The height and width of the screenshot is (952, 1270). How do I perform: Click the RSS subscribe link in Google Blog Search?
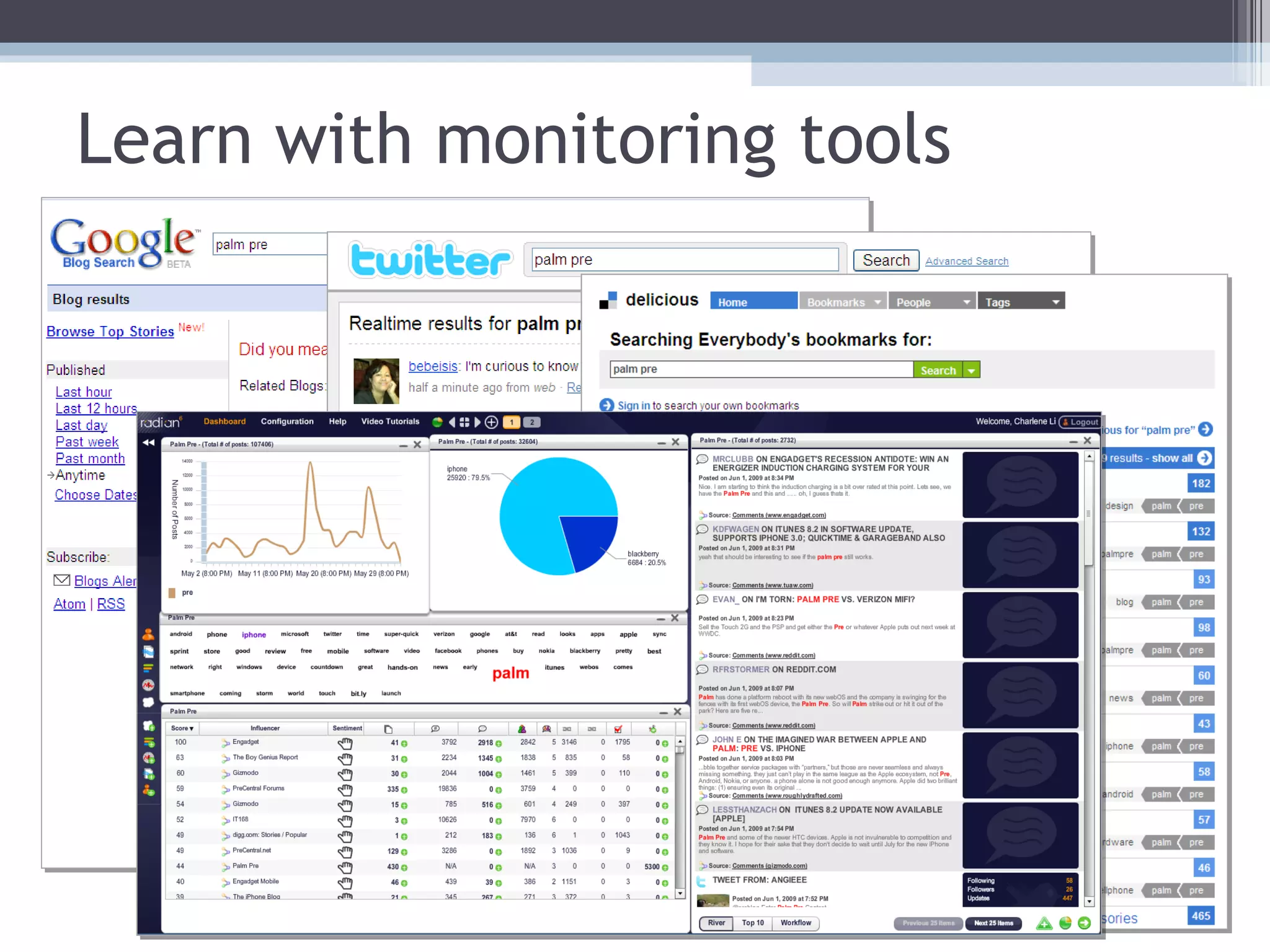(111, 604)
